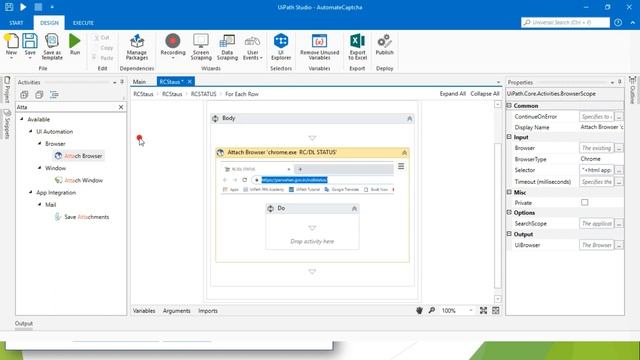Image resolution: width=640 pixels, height=360 pixels.
Task: Create a New project from ribbon
Action: click(11, 45)
